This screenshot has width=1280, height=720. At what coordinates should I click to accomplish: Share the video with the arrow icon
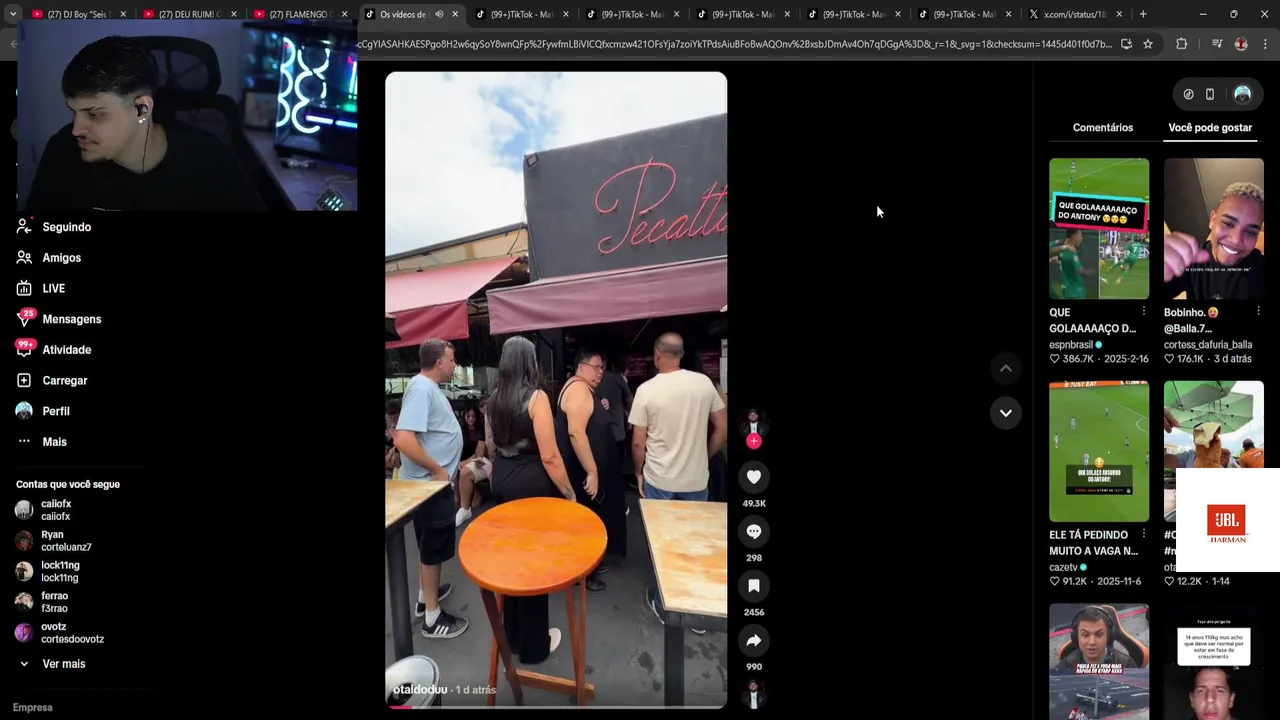pyautogui.click(x=754, y=640)
